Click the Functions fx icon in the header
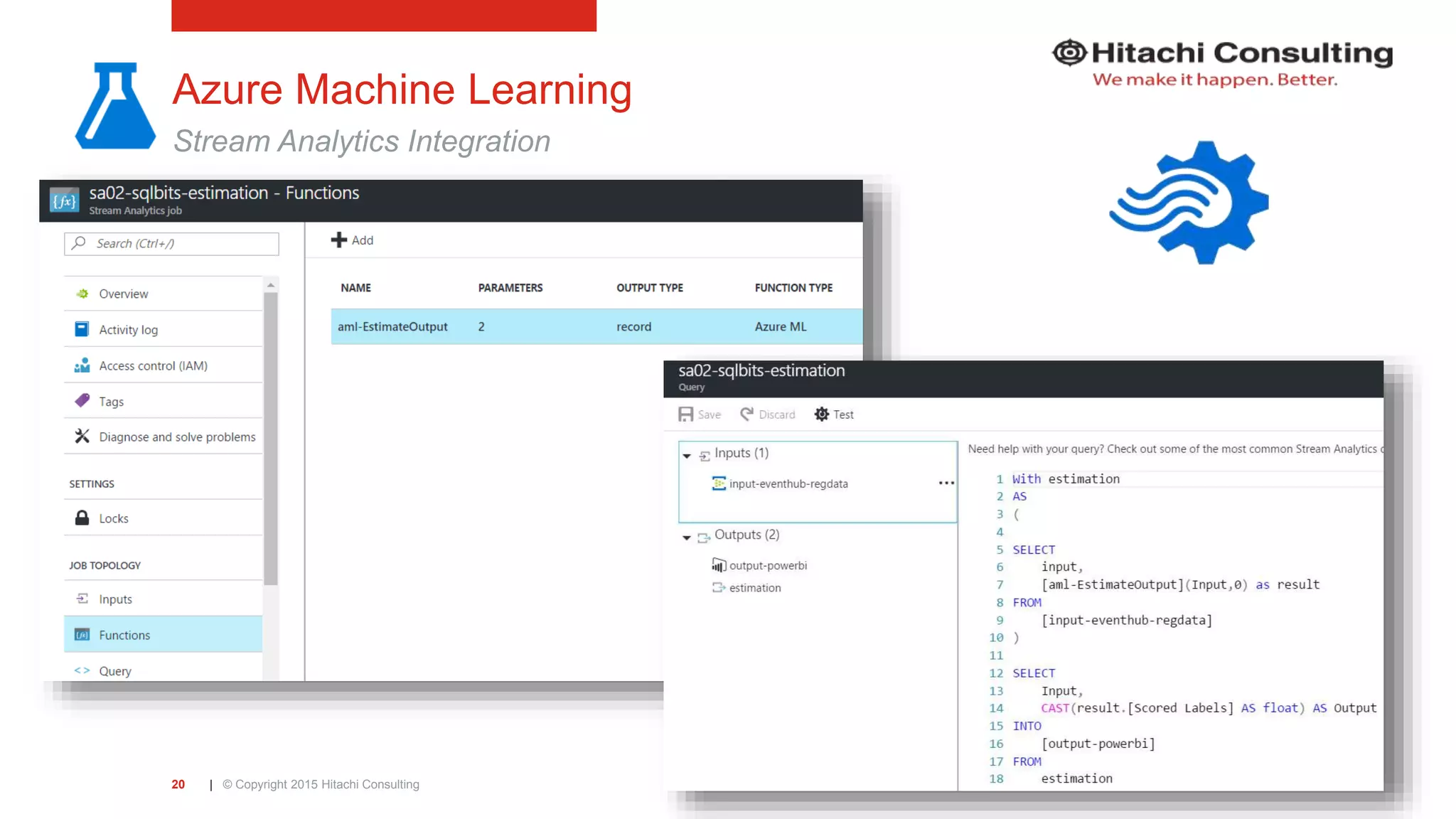 pyautogui.click(x=64, y=201)
